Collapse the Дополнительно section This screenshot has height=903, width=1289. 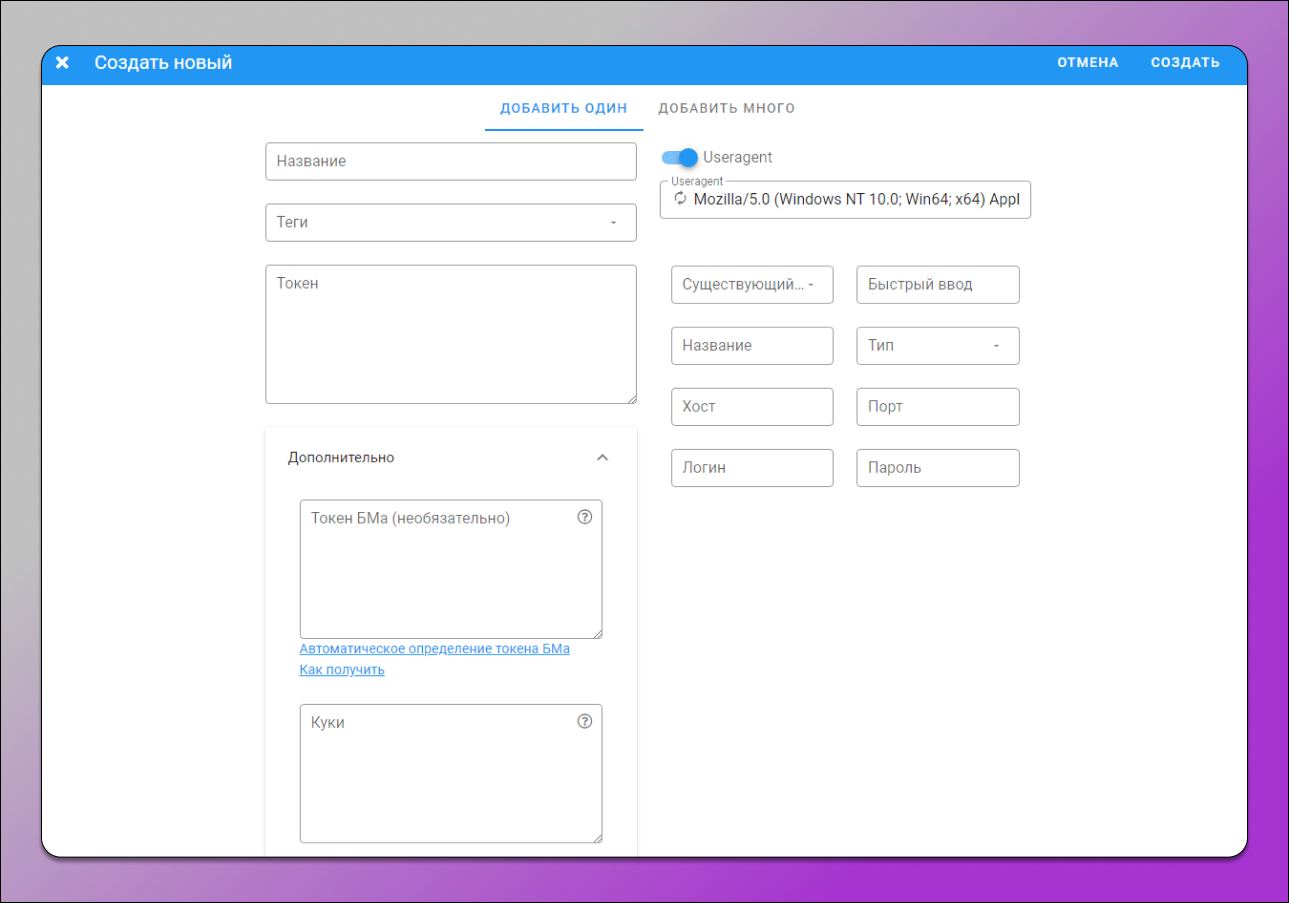click(x=602, y=457)
